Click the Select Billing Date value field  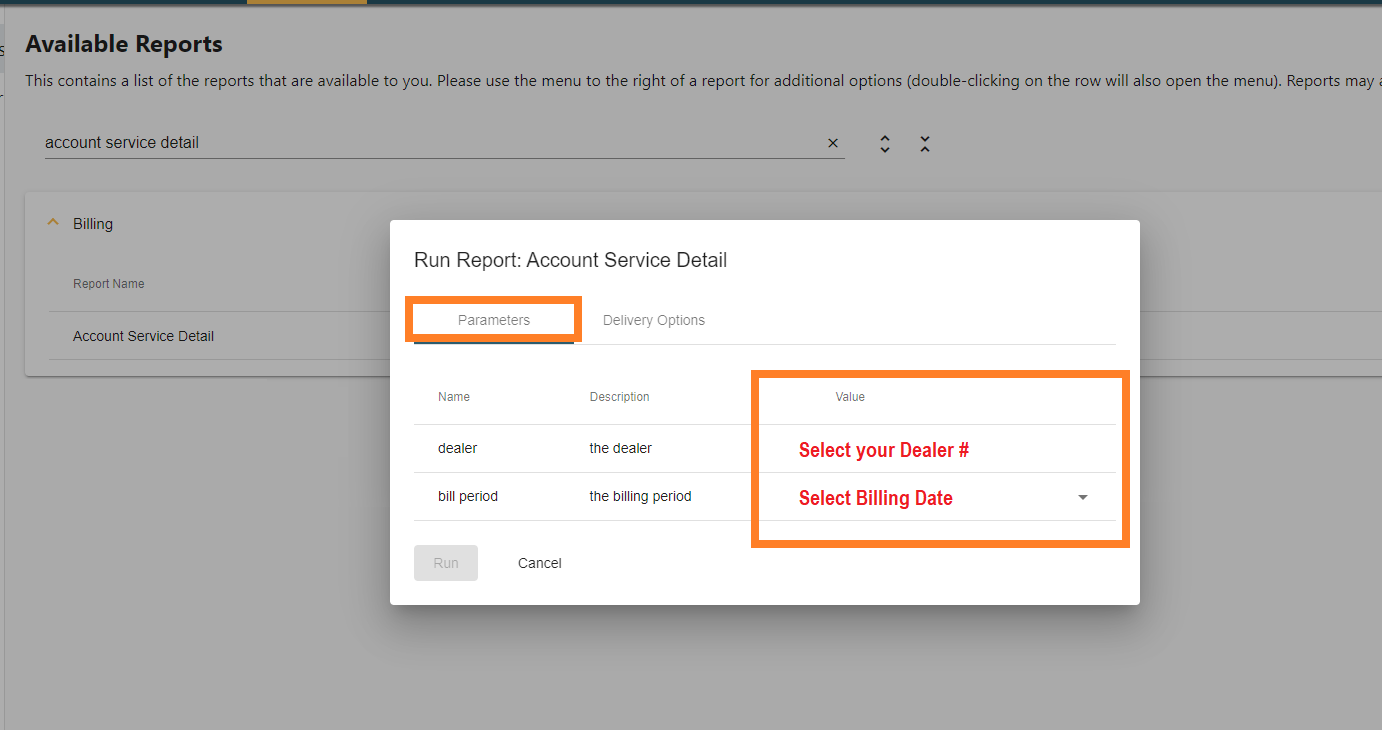point(900,498)
